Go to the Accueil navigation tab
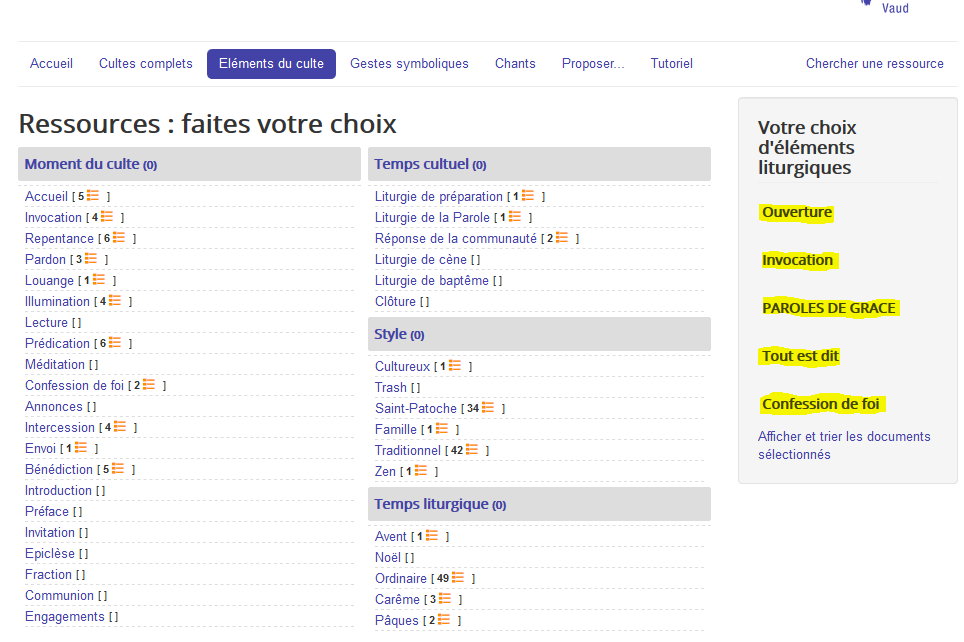 (x=52, y=63)
